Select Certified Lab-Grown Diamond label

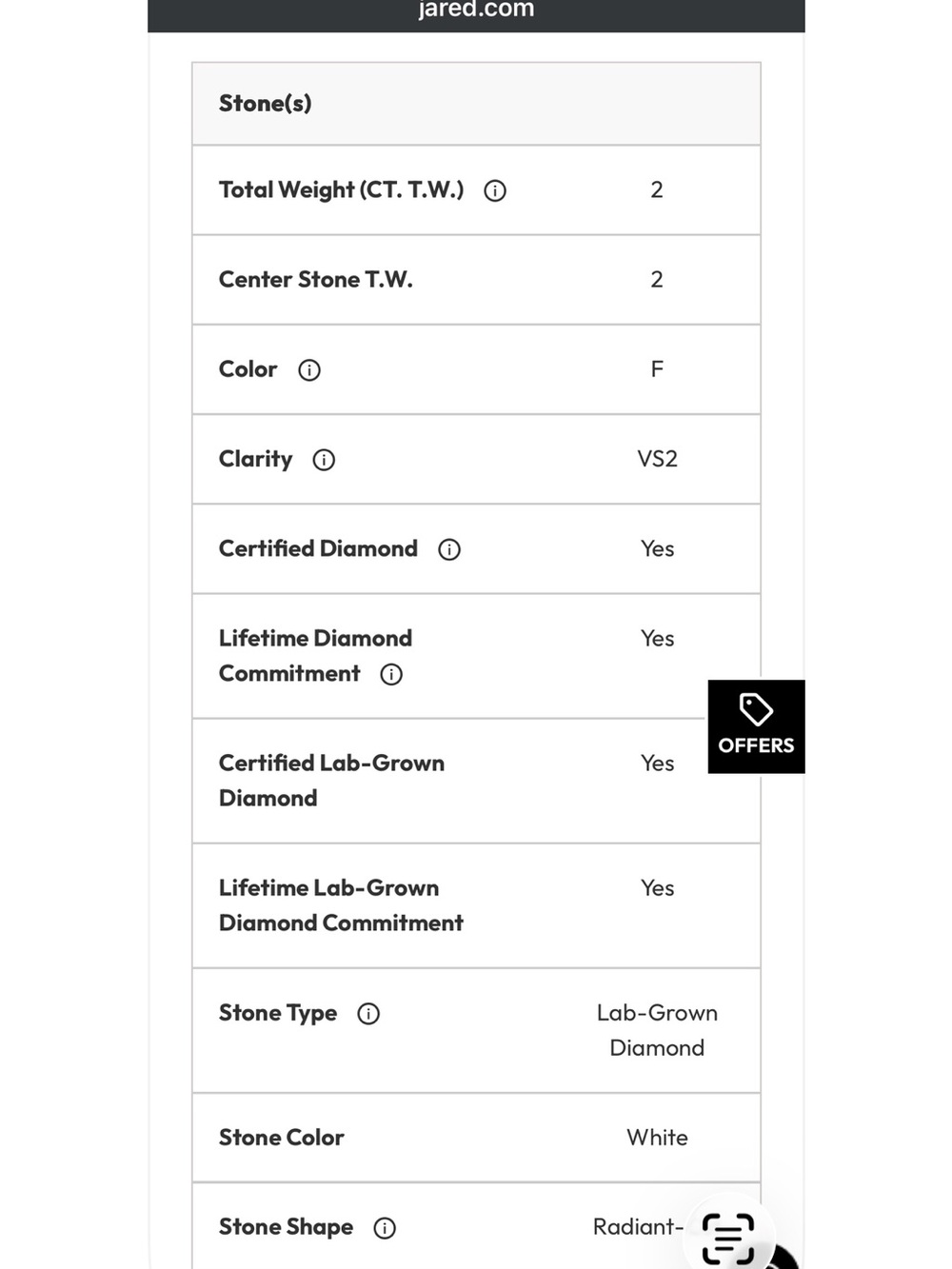(331, 781)
